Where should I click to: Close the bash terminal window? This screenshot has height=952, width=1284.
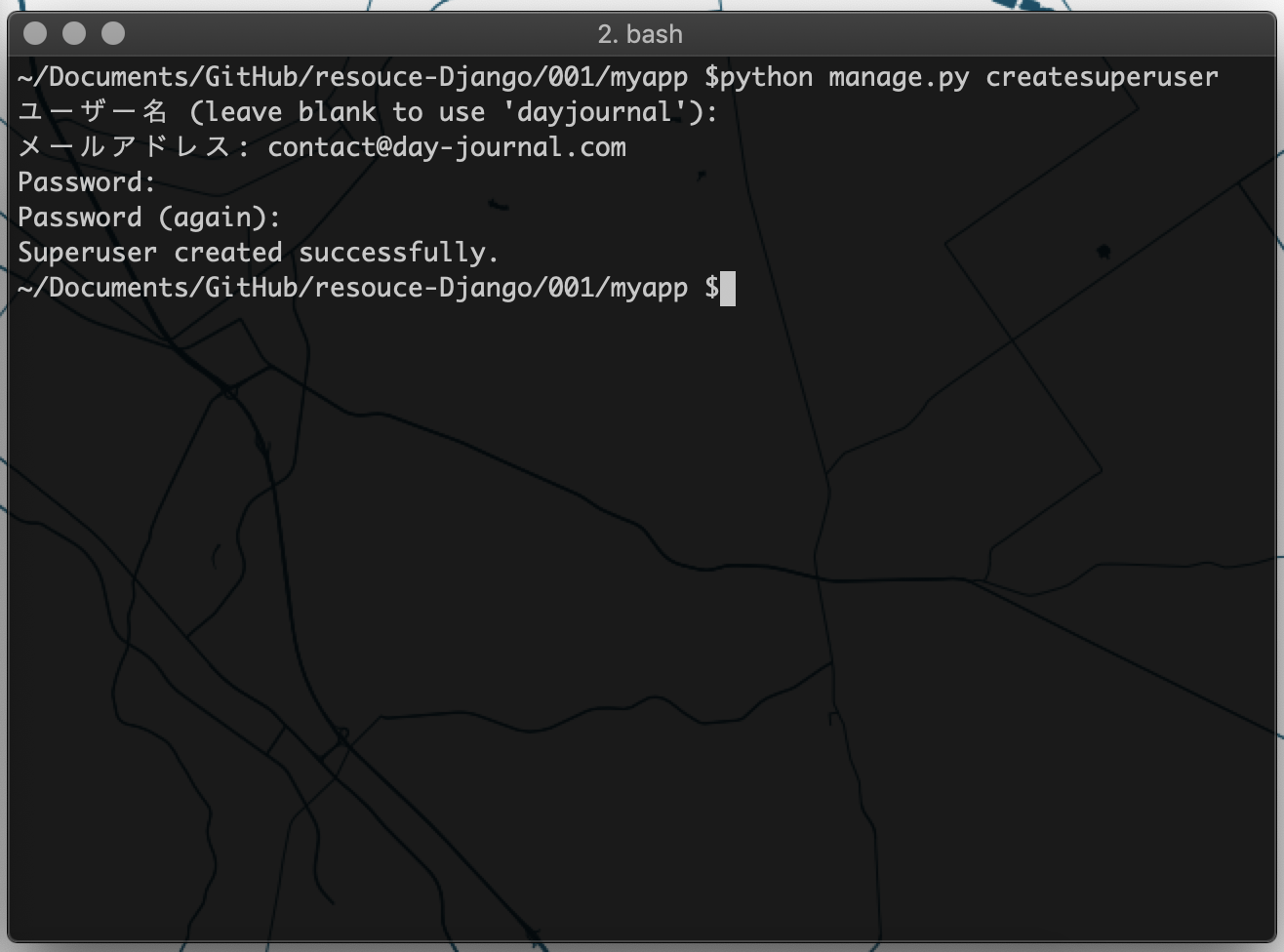tap(35, 34)
